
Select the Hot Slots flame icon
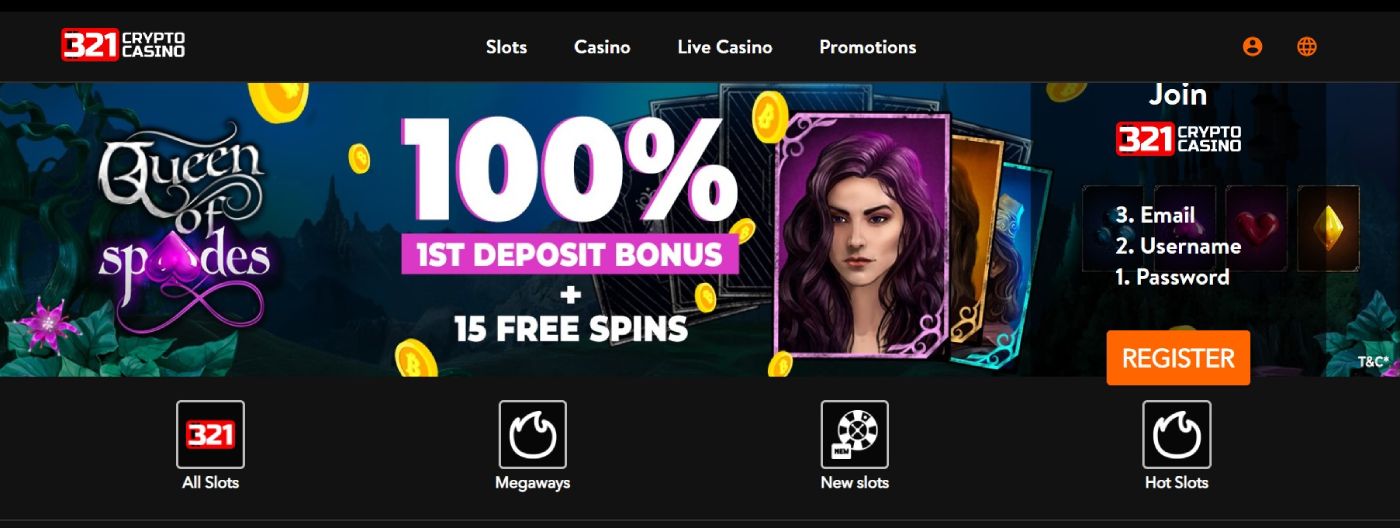point(1176,434)
